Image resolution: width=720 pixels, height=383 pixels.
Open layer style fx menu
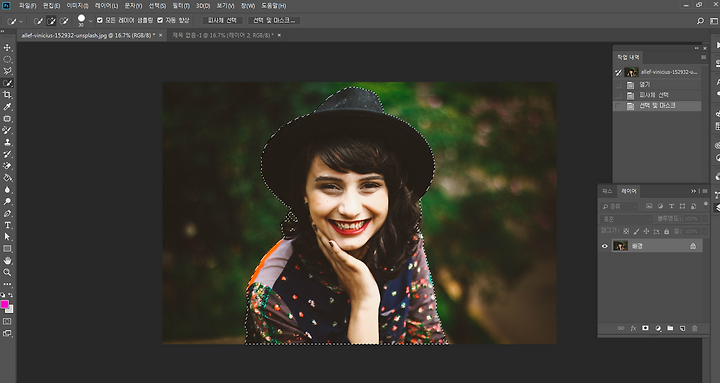[633, 328]
